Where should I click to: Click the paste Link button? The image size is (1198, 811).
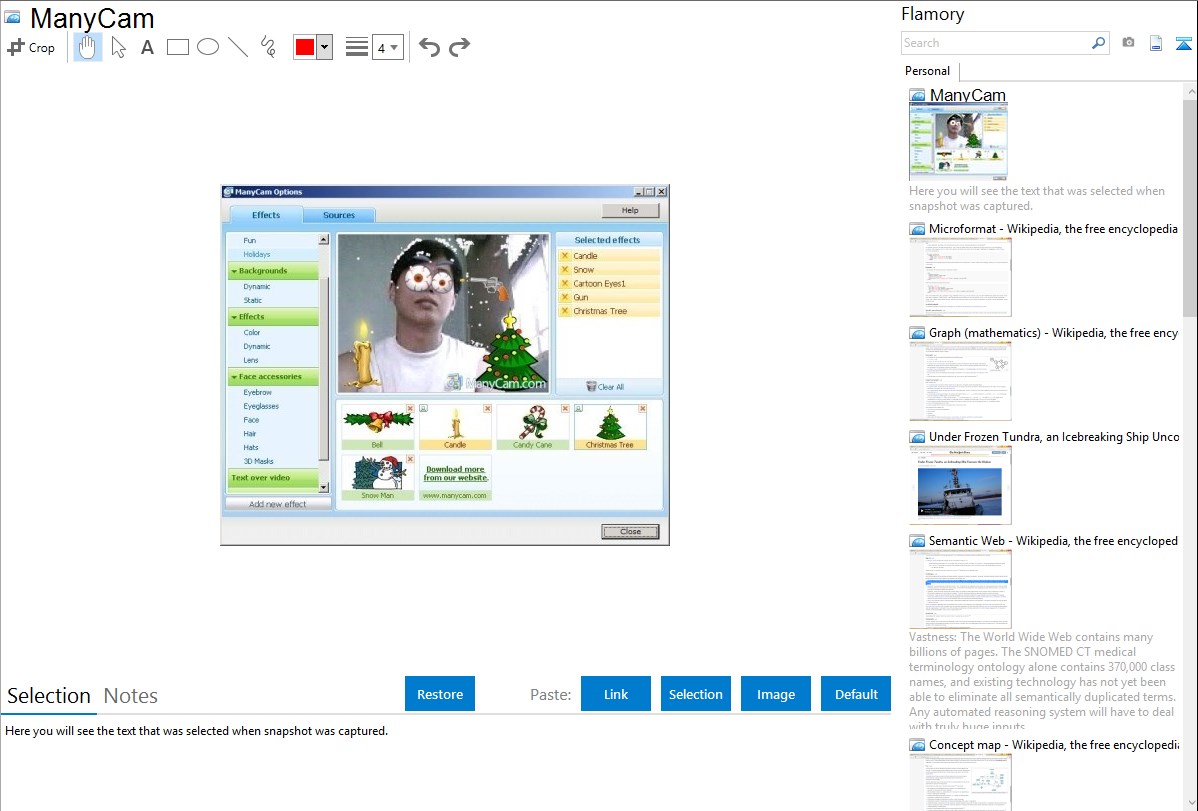pyautogui.click(x=616, y=694)
